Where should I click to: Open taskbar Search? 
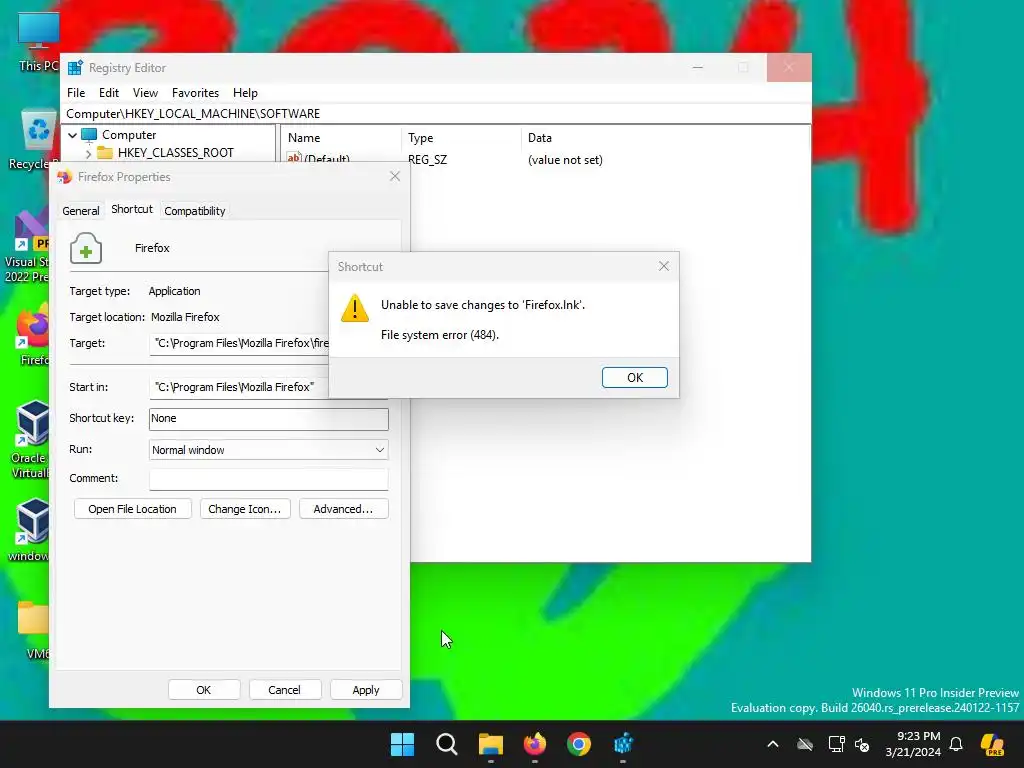point(447,744)
